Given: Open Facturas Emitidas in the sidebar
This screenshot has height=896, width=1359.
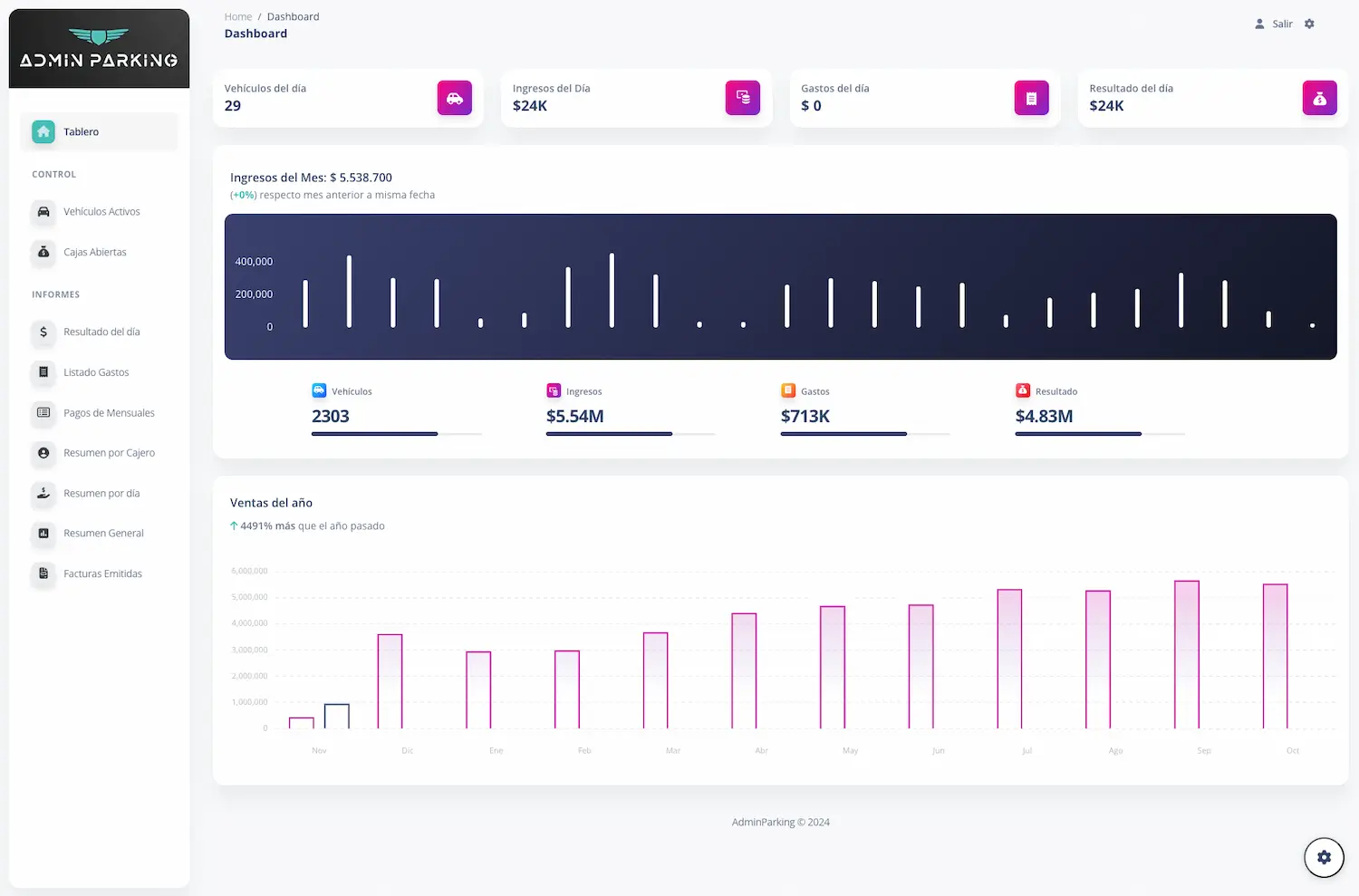Looking at the screenshot, I should tap(102, 574).
